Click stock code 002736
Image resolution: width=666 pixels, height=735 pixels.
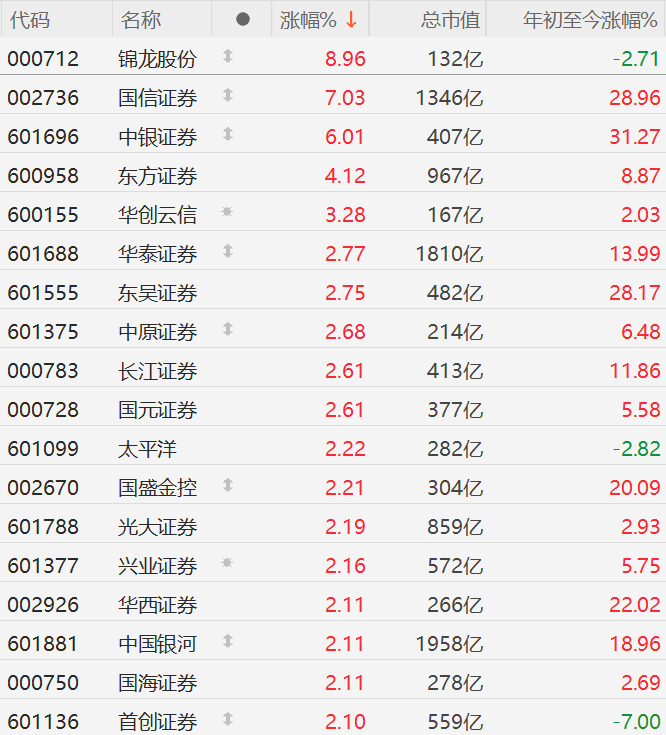coord(43,98)
